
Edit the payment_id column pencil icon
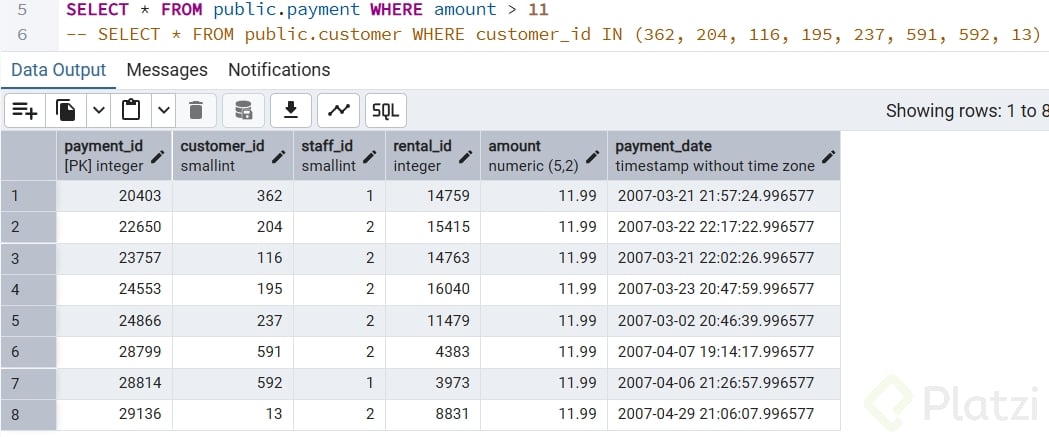coord(158,157)
